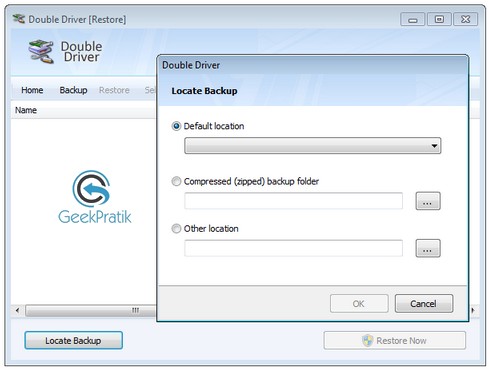The height and width of the screenshot is (370, 489).
Task: Maximize the Double Driver window
Action: point(439,19)
